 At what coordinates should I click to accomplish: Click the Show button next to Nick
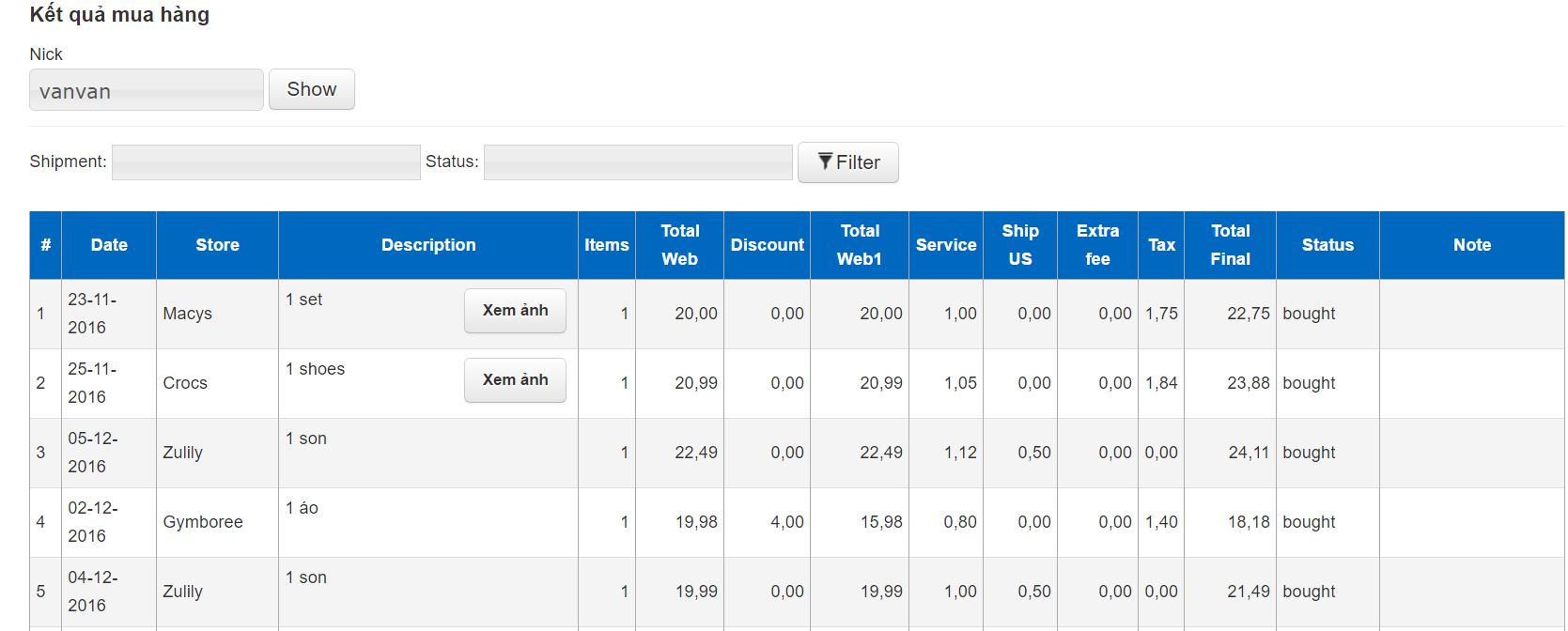tap(311, 89)
